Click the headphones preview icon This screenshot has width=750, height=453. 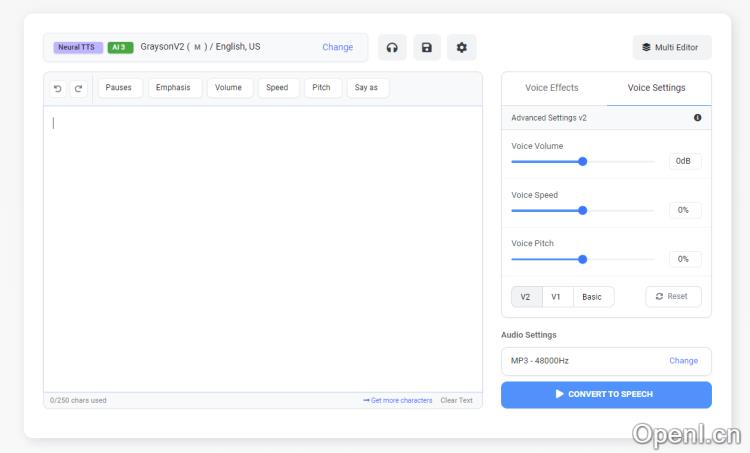392,47
